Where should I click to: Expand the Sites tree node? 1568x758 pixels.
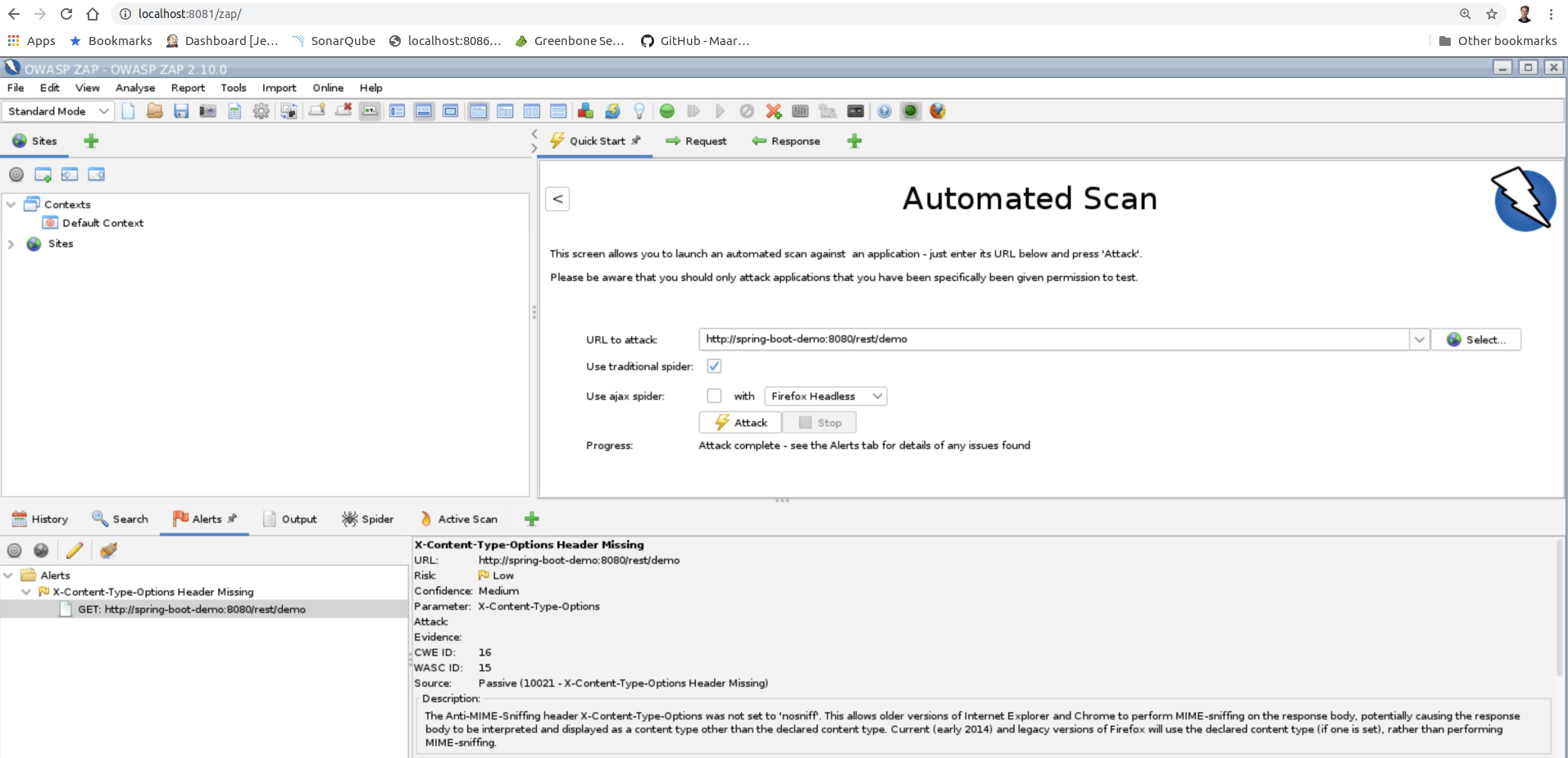11,244
